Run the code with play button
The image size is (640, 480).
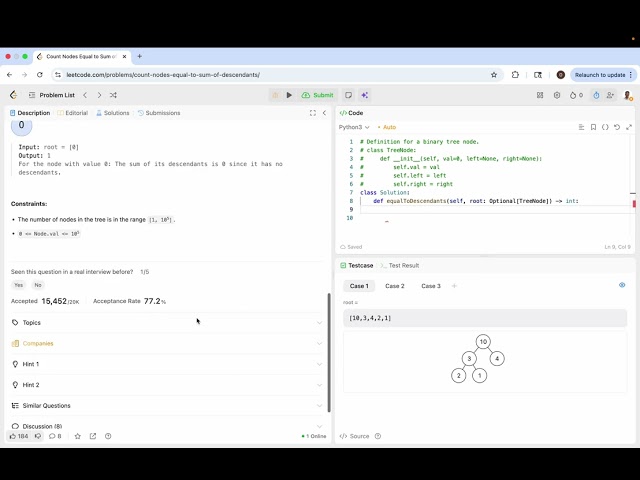289,95
